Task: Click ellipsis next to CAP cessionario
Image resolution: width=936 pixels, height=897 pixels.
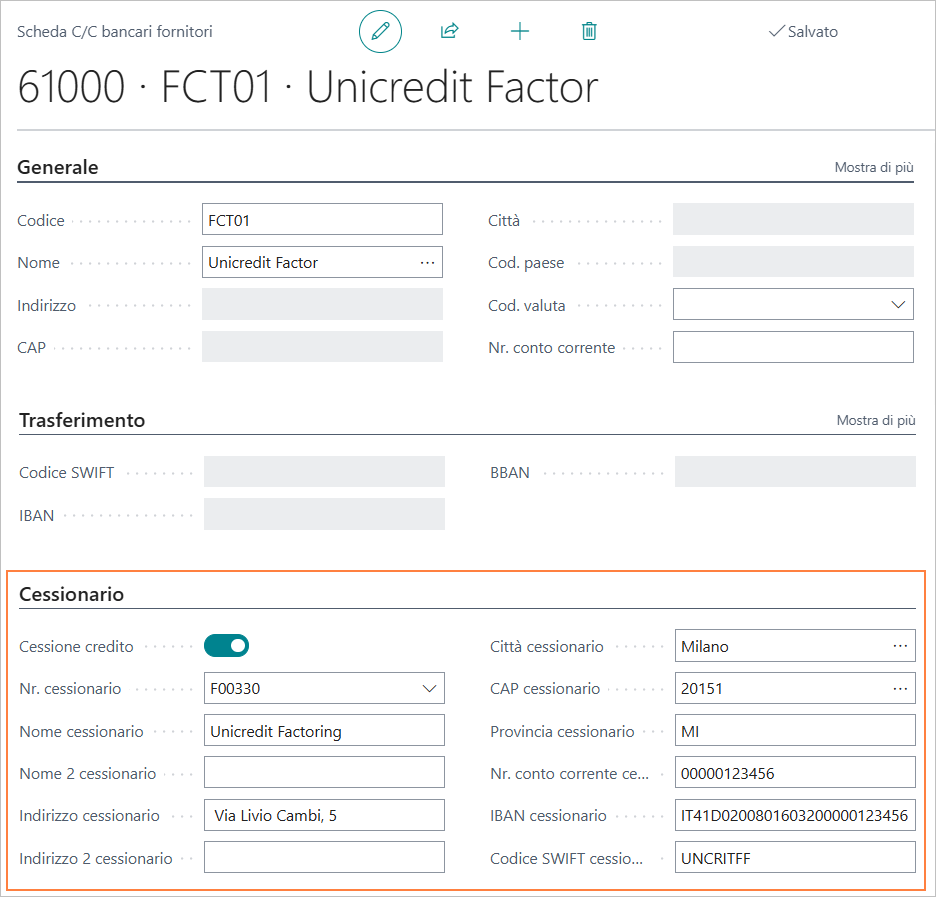Action: pyautogui.click(x=901, y=688)
